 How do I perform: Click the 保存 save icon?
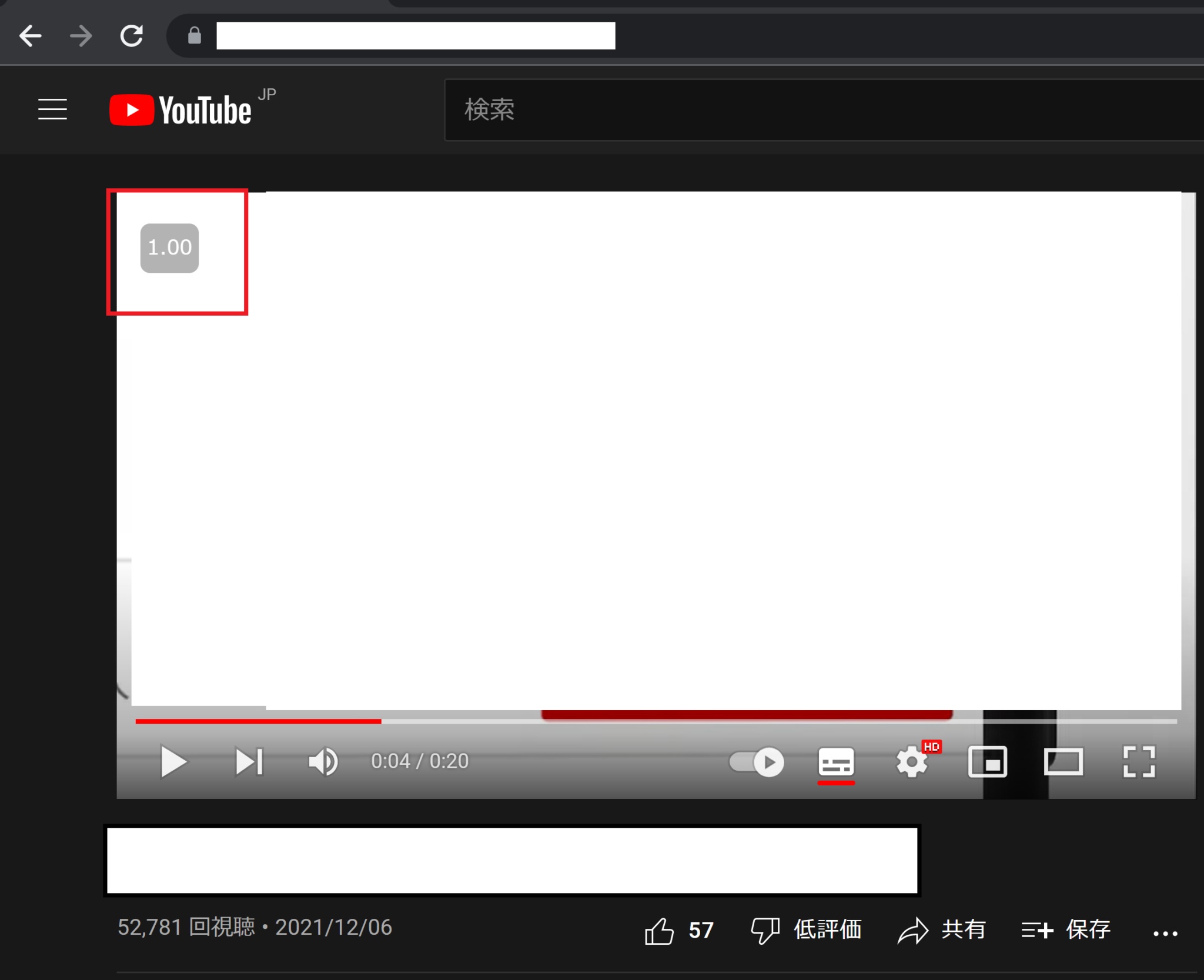1038,929
